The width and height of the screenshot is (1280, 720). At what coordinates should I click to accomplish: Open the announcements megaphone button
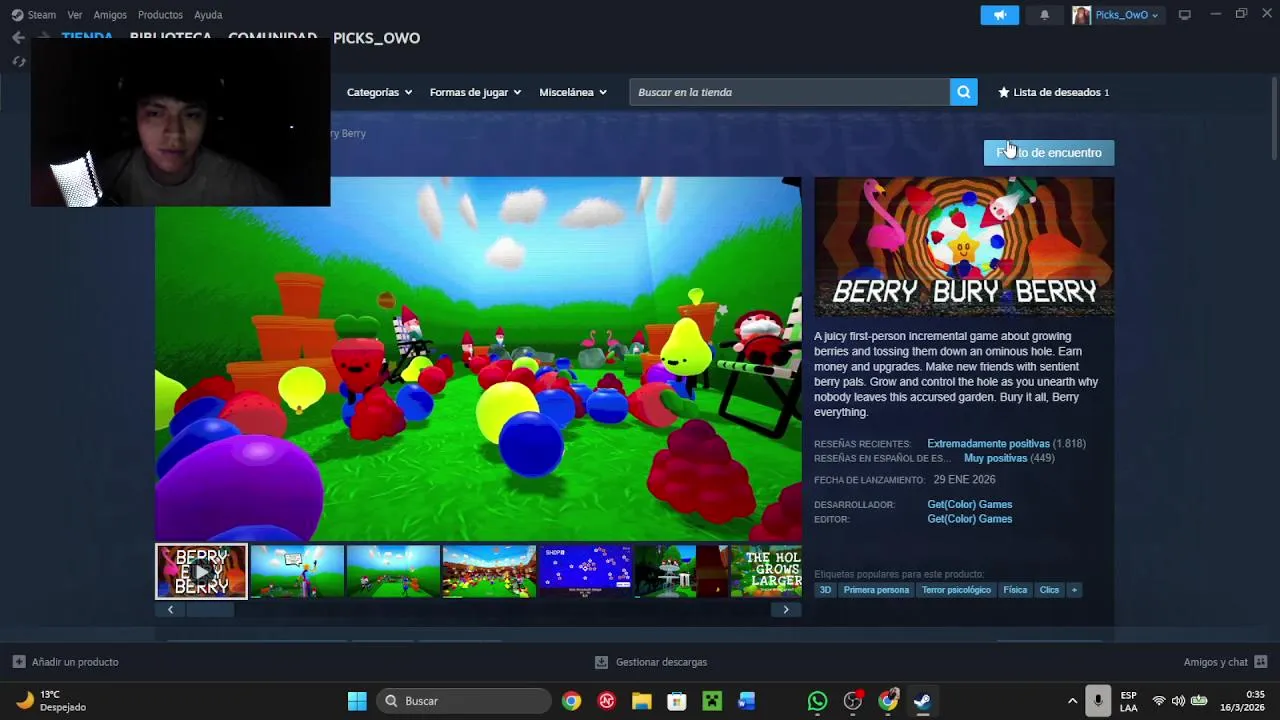click(1000, 15)
